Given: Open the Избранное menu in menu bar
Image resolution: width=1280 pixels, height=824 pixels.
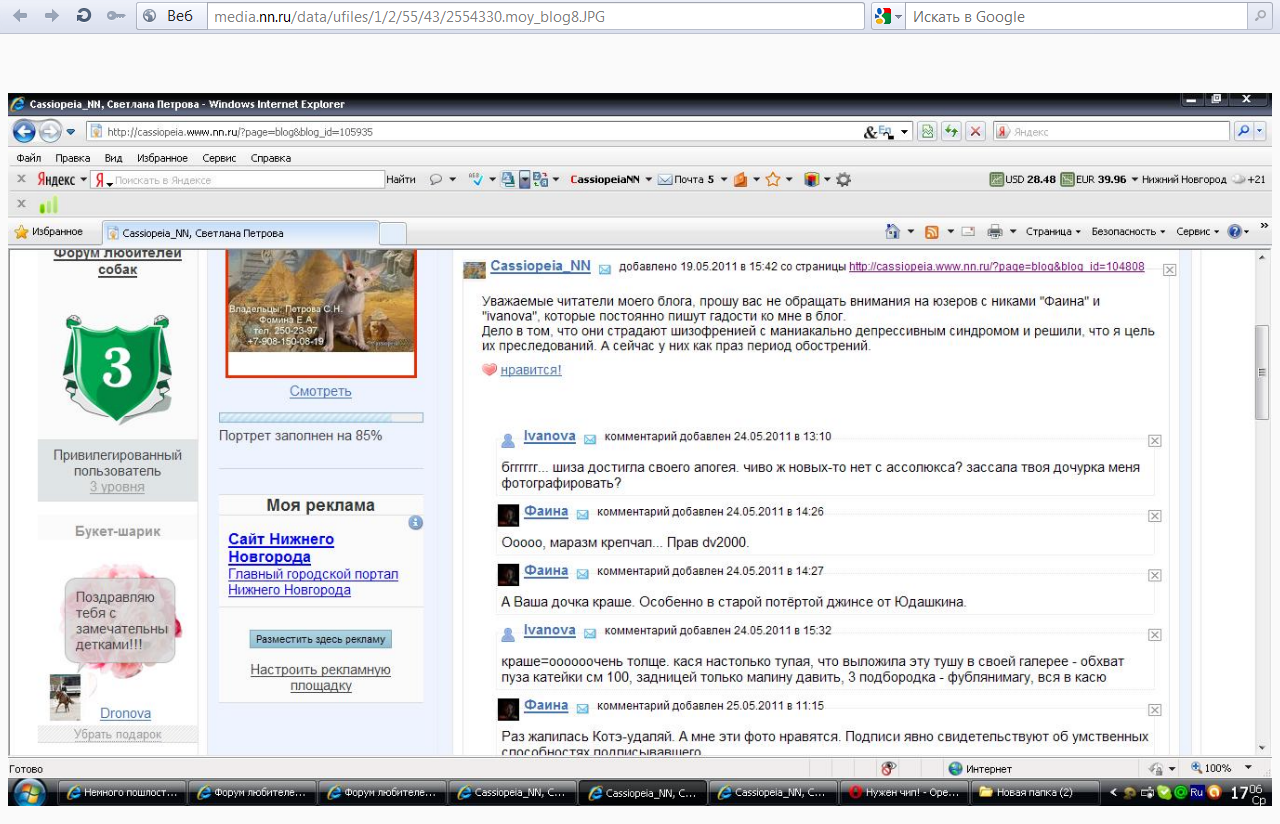Looking at the screenshot, I should 162,158.
